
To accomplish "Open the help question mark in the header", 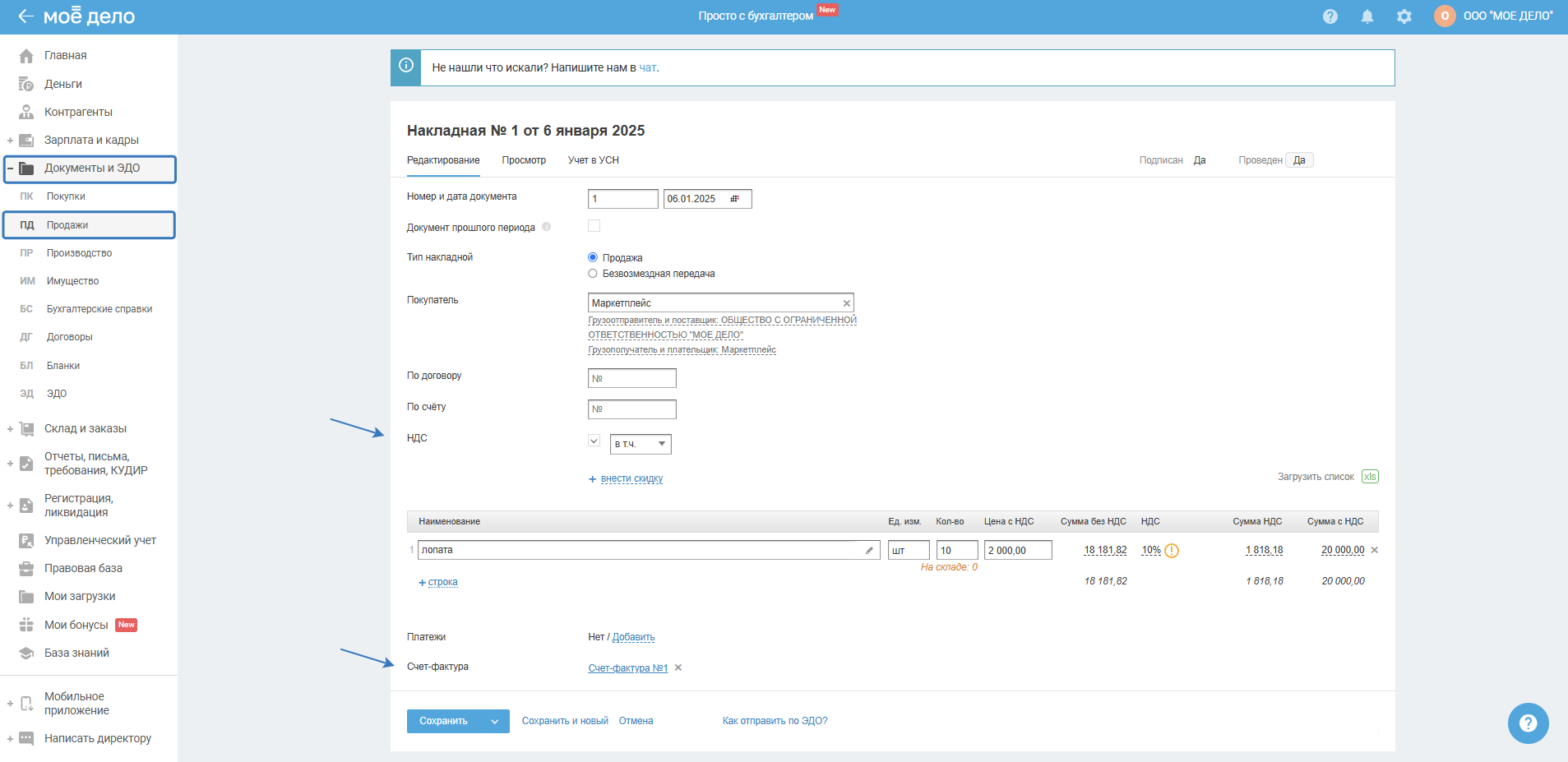I will 1330,16.
